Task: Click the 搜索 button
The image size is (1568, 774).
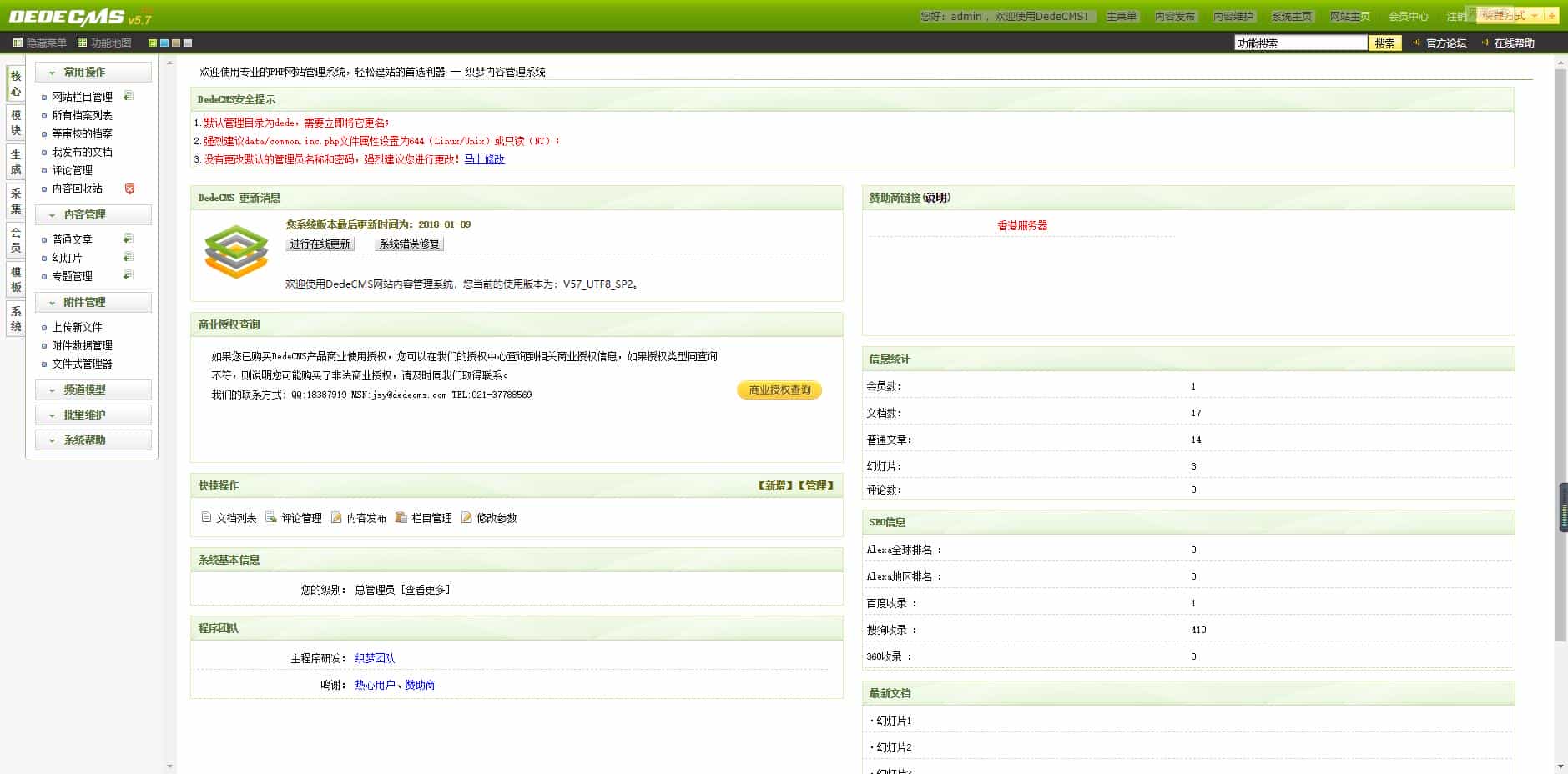Action: click(1384, 43)
